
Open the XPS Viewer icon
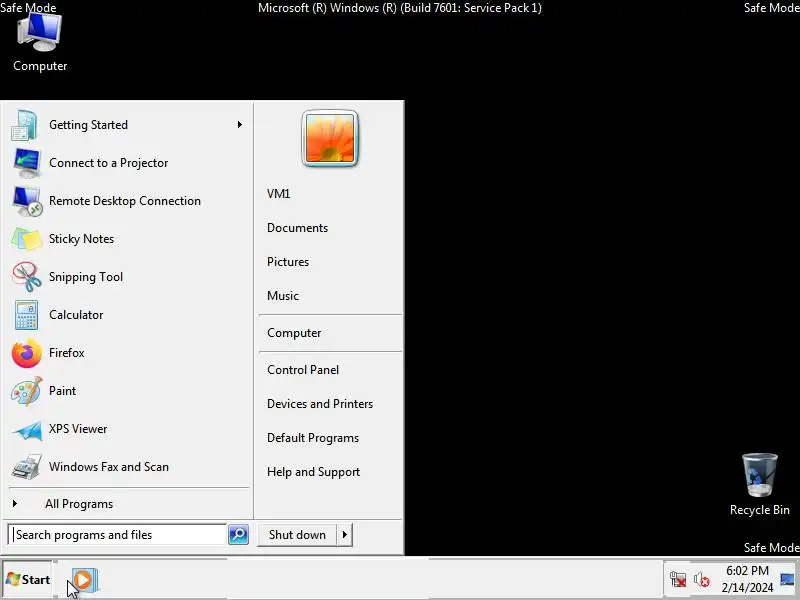[x=28, y=430]
